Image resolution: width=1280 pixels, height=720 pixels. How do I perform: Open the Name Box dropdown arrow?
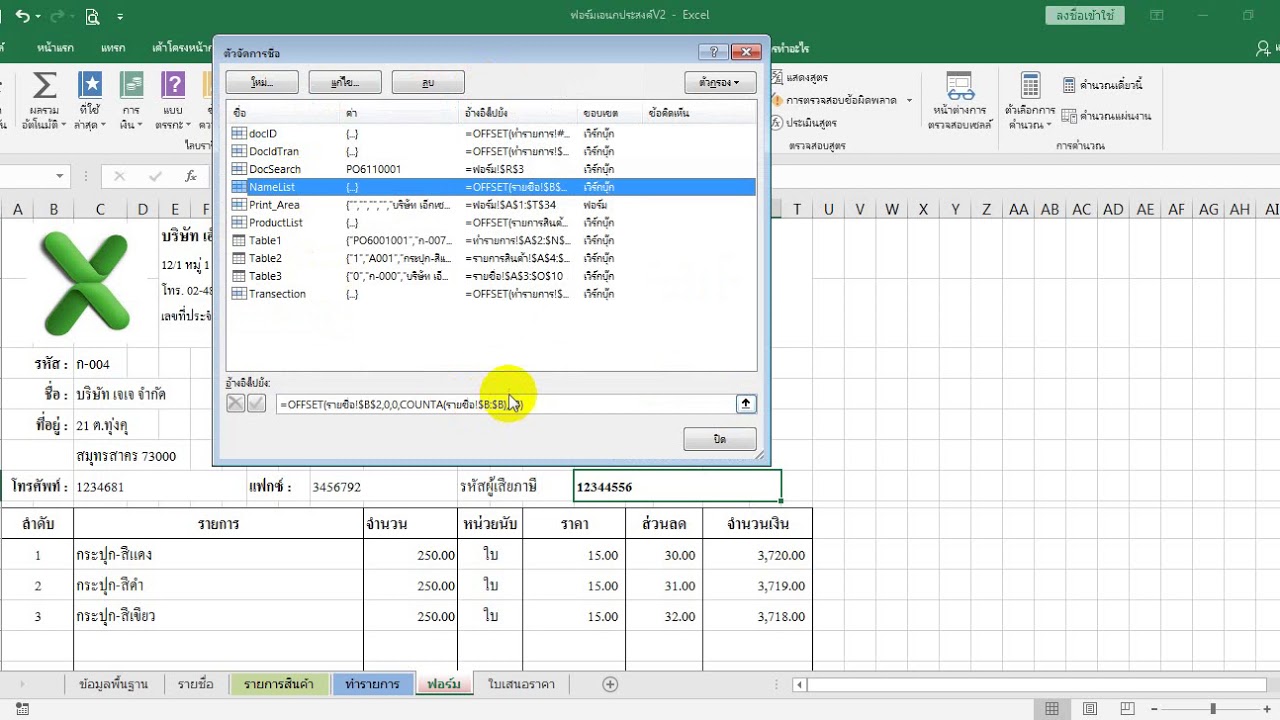60,177
